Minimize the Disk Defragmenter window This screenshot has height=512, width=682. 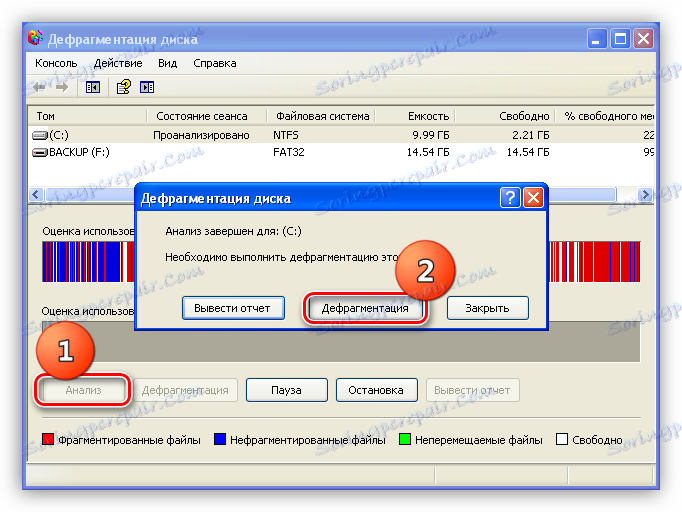[x=597, y=39]
